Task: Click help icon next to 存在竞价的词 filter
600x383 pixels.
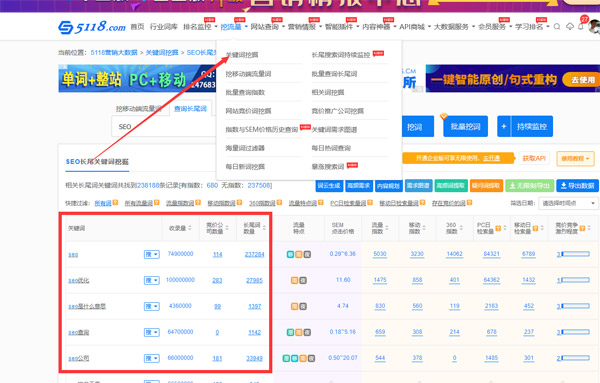Action: coord(470,203)
